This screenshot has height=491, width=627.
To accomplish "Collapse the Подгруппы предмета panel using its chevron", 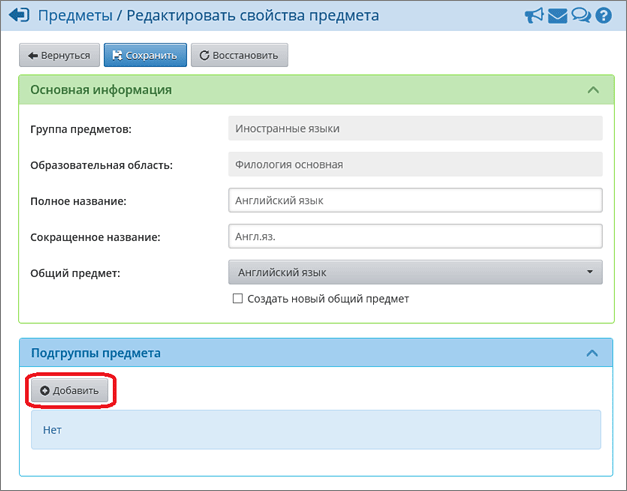I will (x=593, y=354).
